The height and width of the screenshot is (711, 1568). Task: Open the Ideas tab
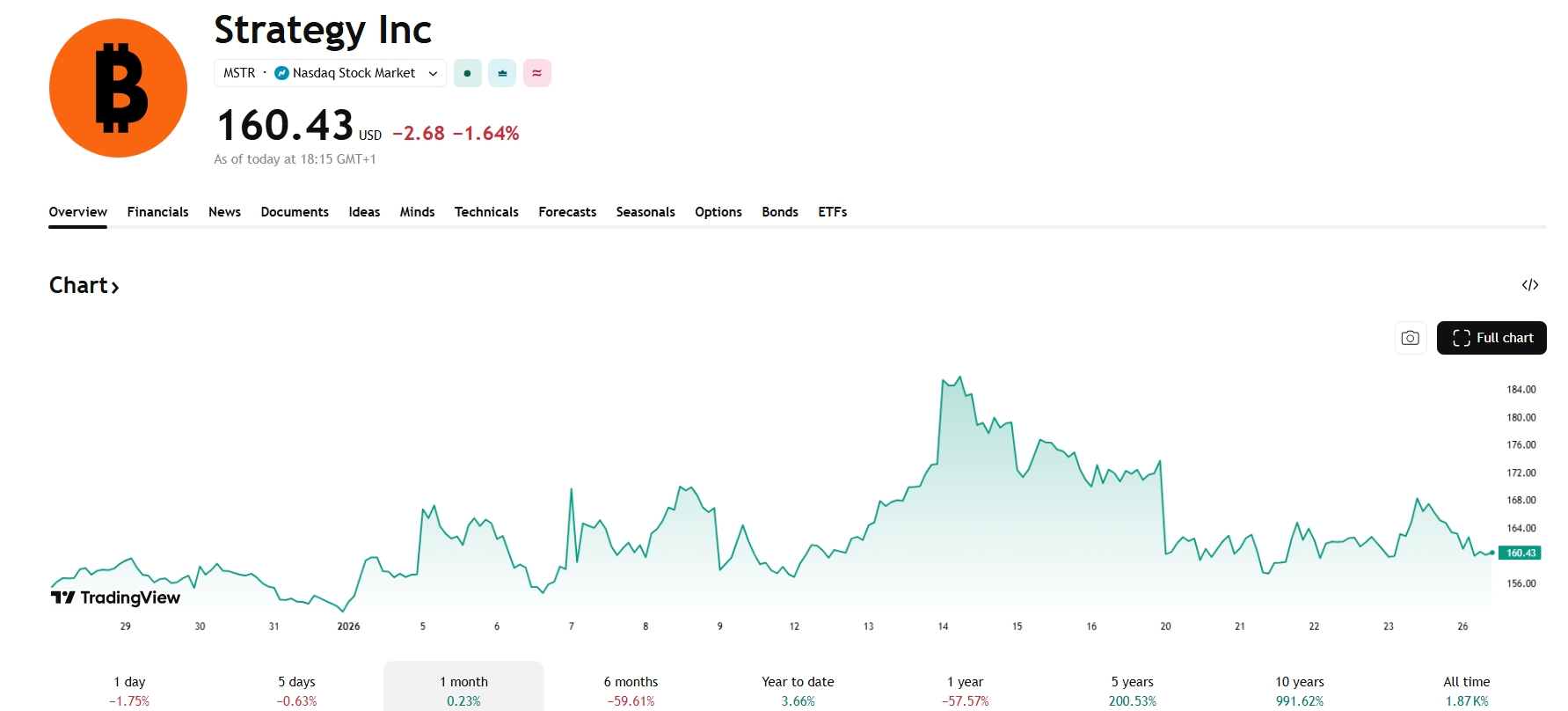point(364,212)
